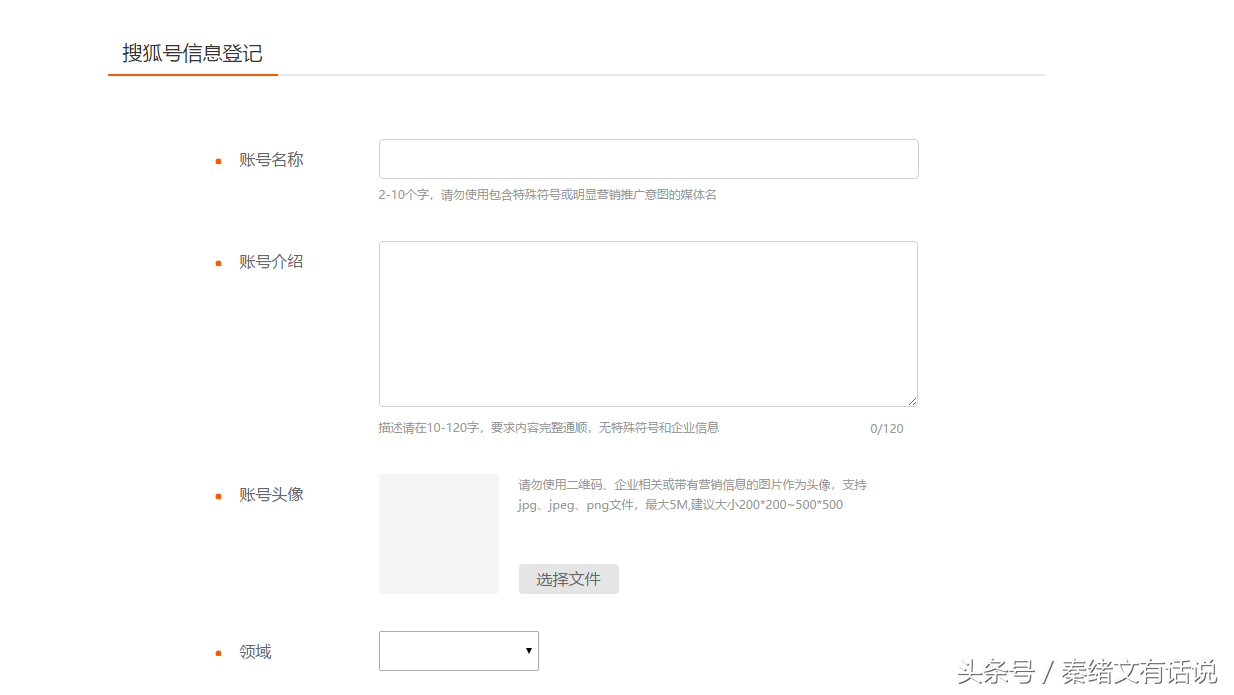
Task: Click the 搜狐号信息登记 tab header
Action: pos(192,53)
